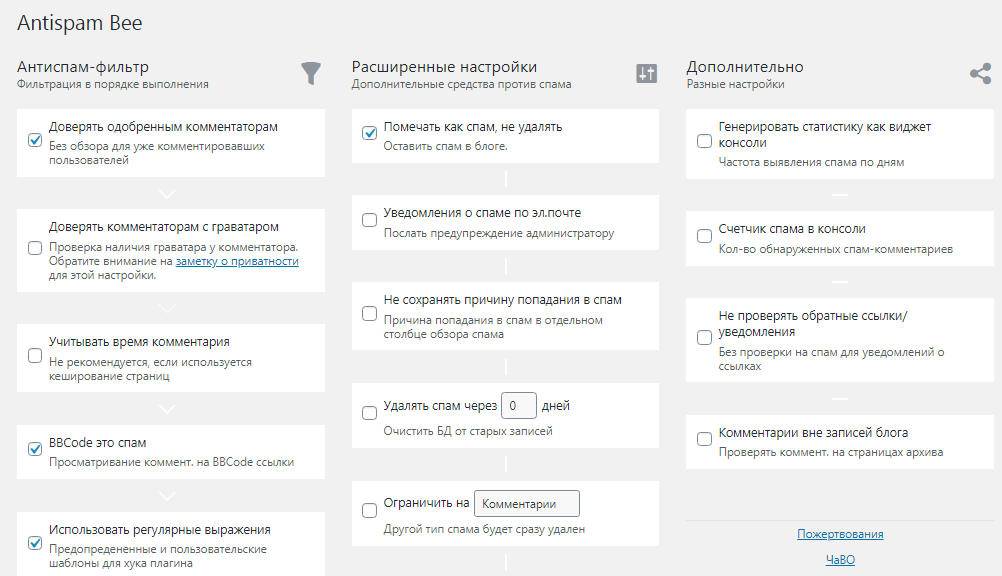Open the заметку о приватности link
Viewport: 1002px width, 576px height.
click(x=237, y=261)
